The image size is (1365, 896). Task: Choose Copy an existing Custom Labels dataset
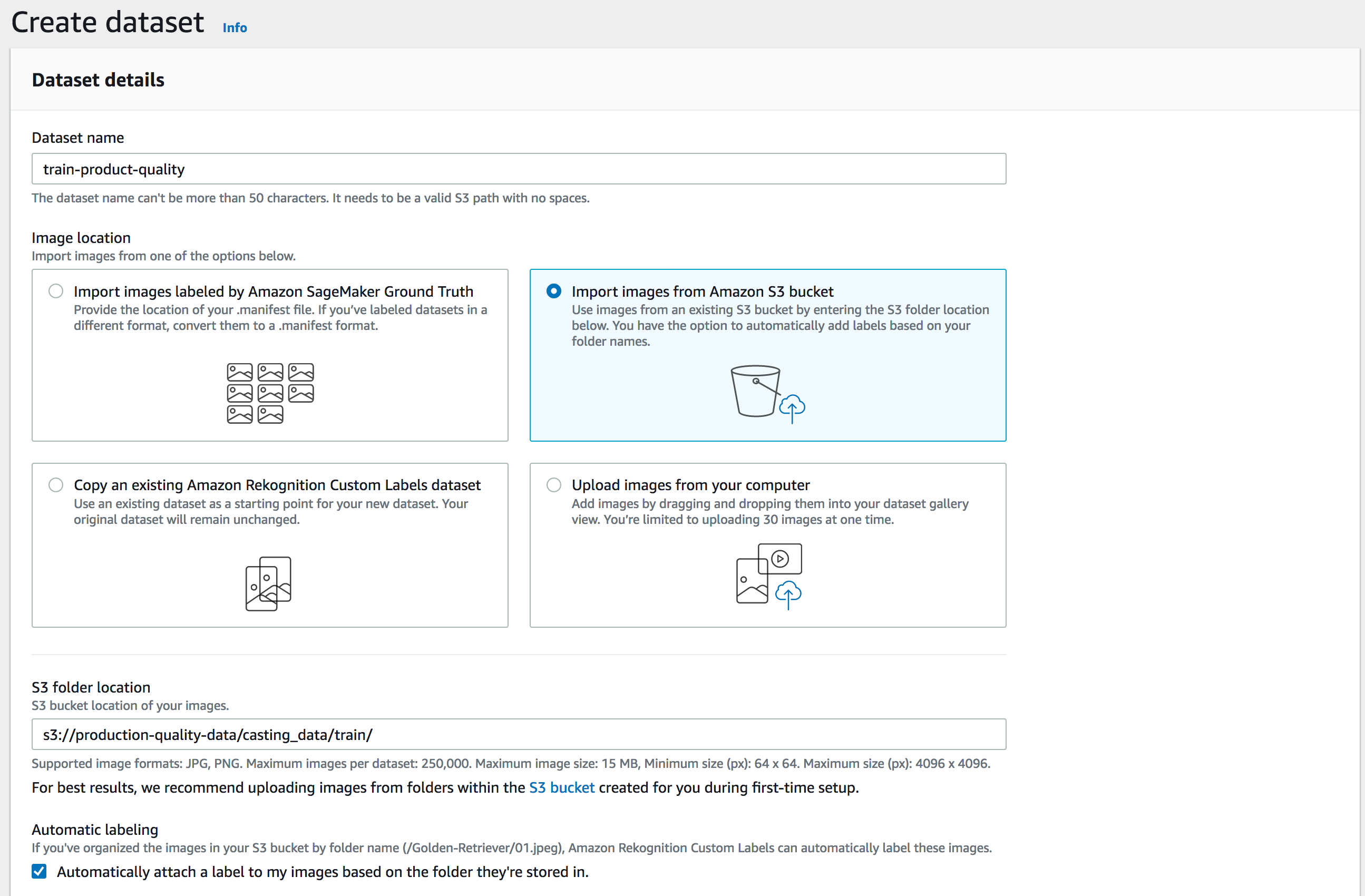[56, 485]
